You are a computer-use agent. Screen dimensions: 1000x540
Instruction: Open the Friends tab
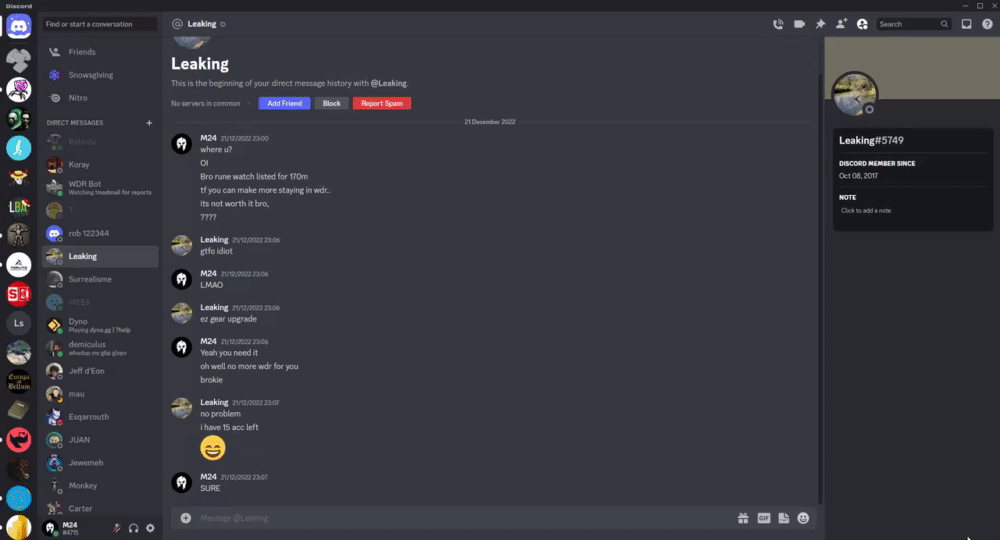[100, 52]
